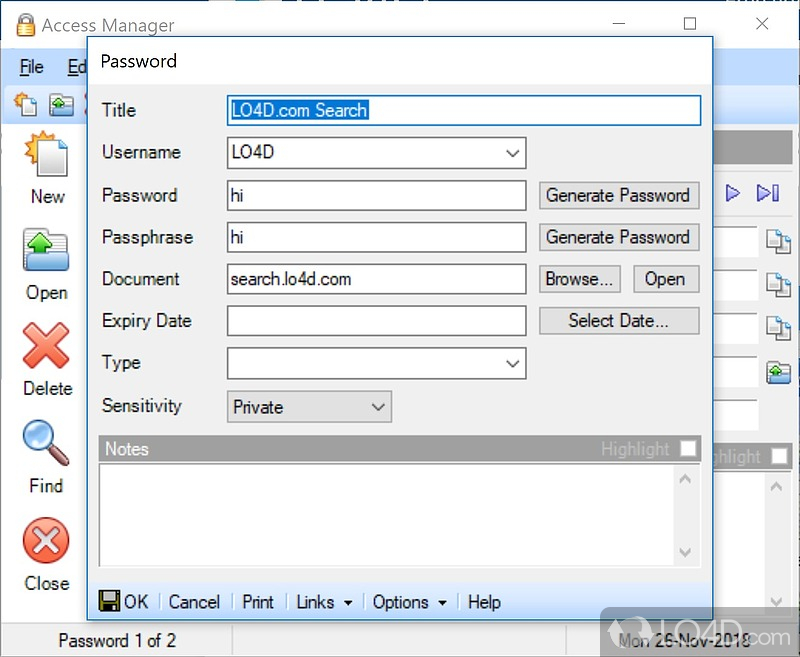Click the Last record arrow icon
This screenshot has height=657, width=800.
[768, 193]
